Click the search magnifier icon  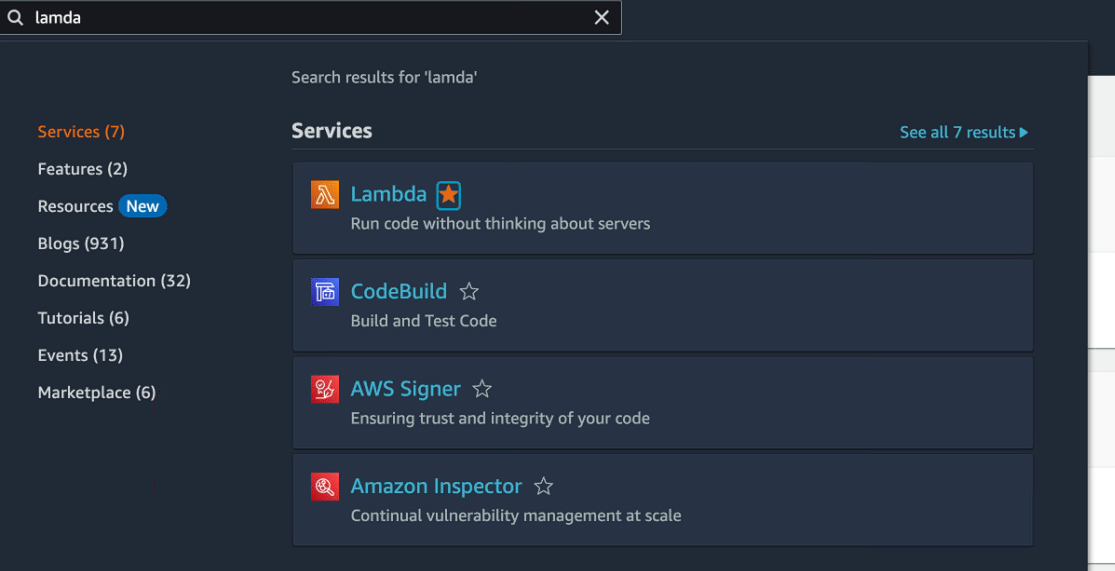click(x=15, y=18)
